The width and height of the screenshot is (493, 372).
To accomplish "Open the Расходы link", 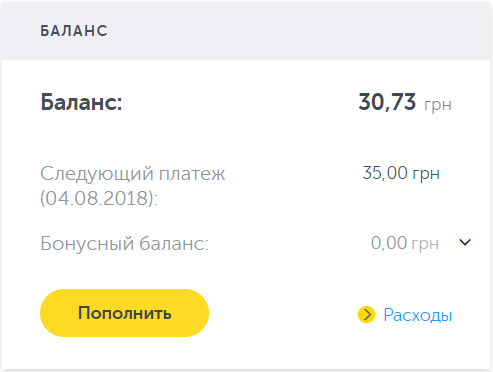I will coord(417,315).
